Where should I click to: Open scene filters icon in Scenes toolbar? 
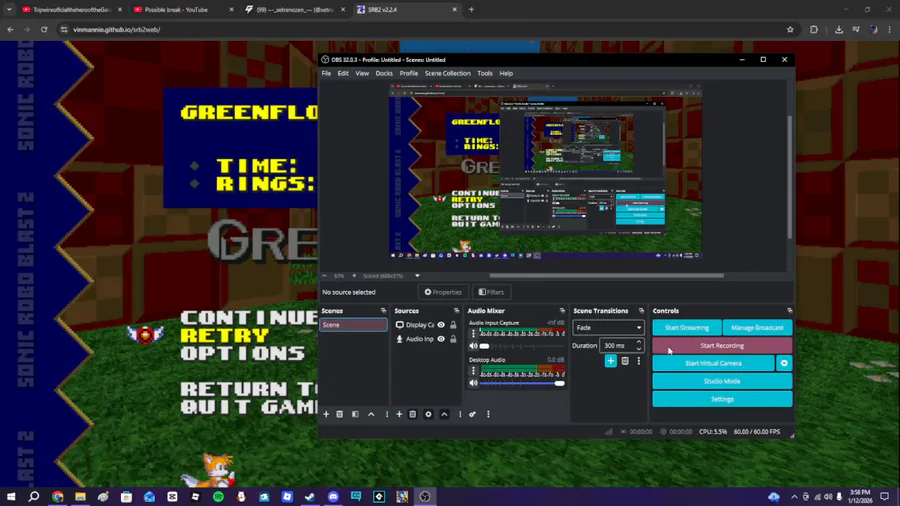(x=355, y=414)
